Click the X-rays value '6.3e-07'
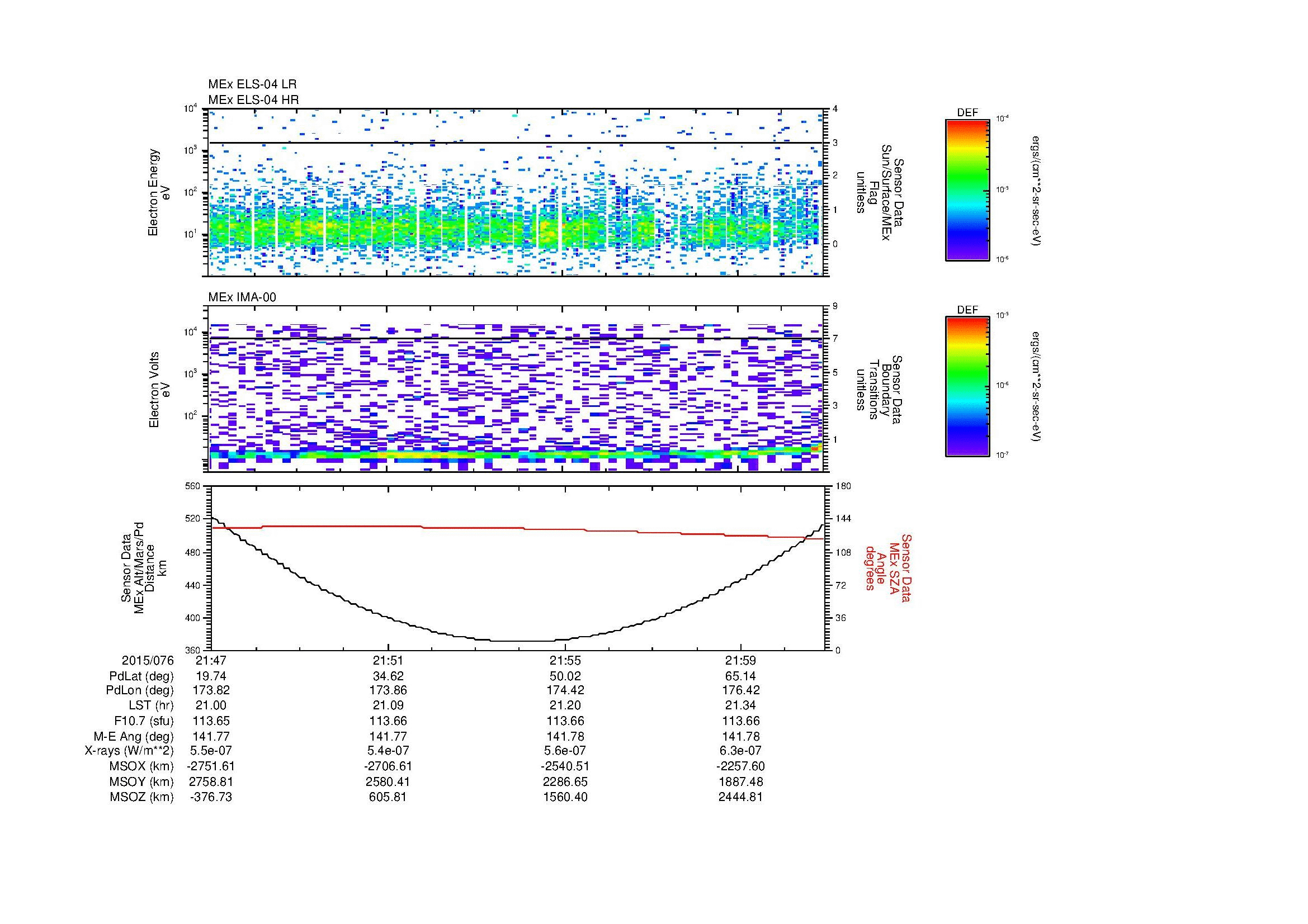Viewport: 1308px width, 924px height. 740,751
